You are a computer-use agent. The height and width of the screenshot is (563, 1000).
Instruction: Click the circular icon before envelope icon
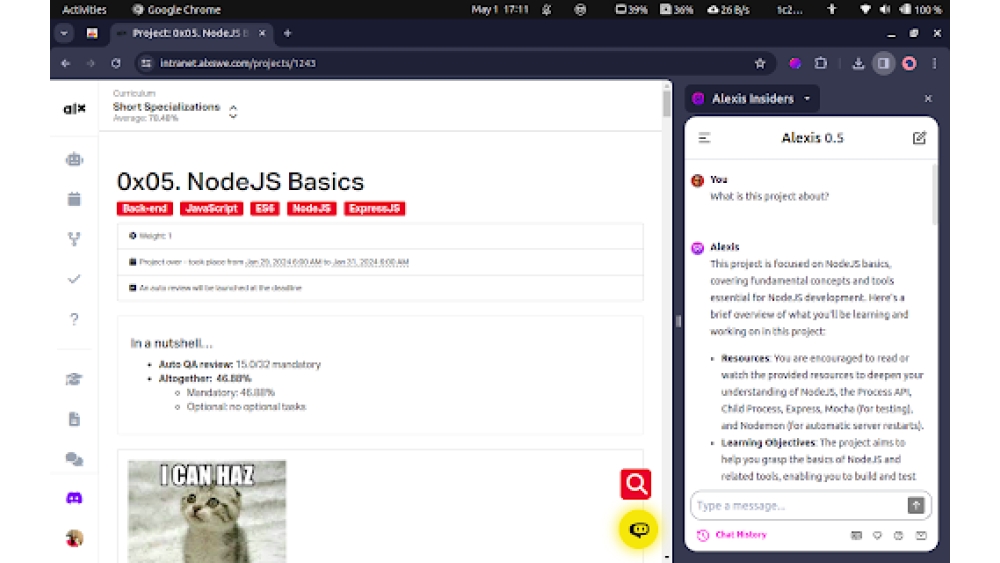[899, 536]
